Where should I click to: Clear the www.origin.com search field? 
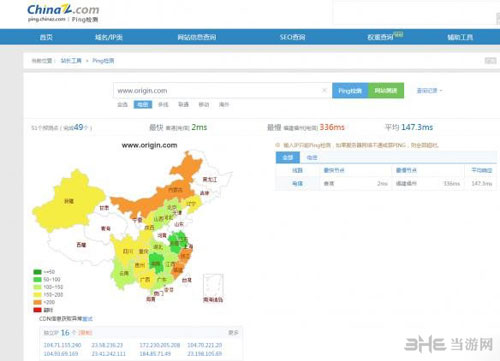[x=324, y=90]
